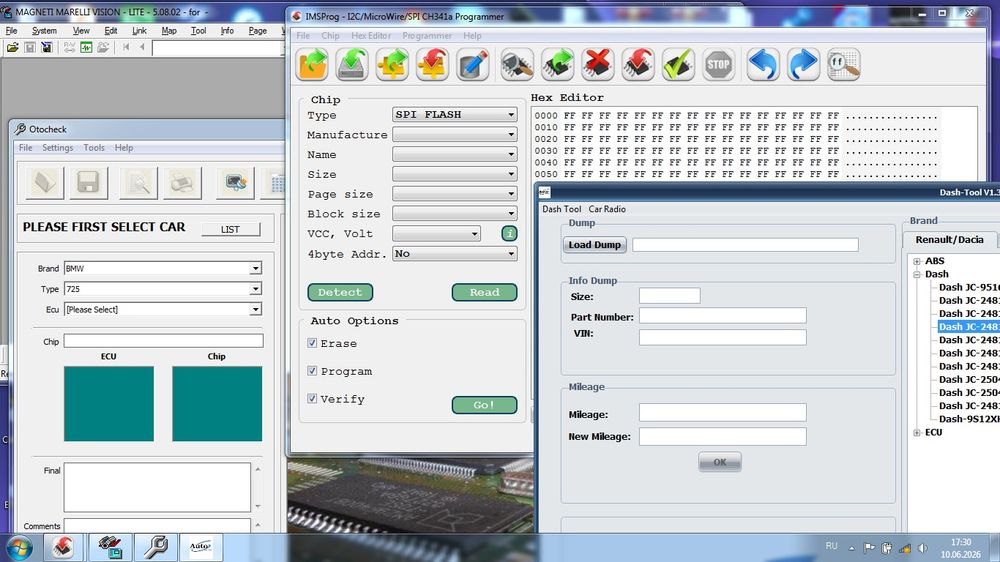Image resolution: width=1000 pixels, height=562 pixels.
Task: Open chip Type SPI FLASH dropdown
Action: tap(454, 115)
